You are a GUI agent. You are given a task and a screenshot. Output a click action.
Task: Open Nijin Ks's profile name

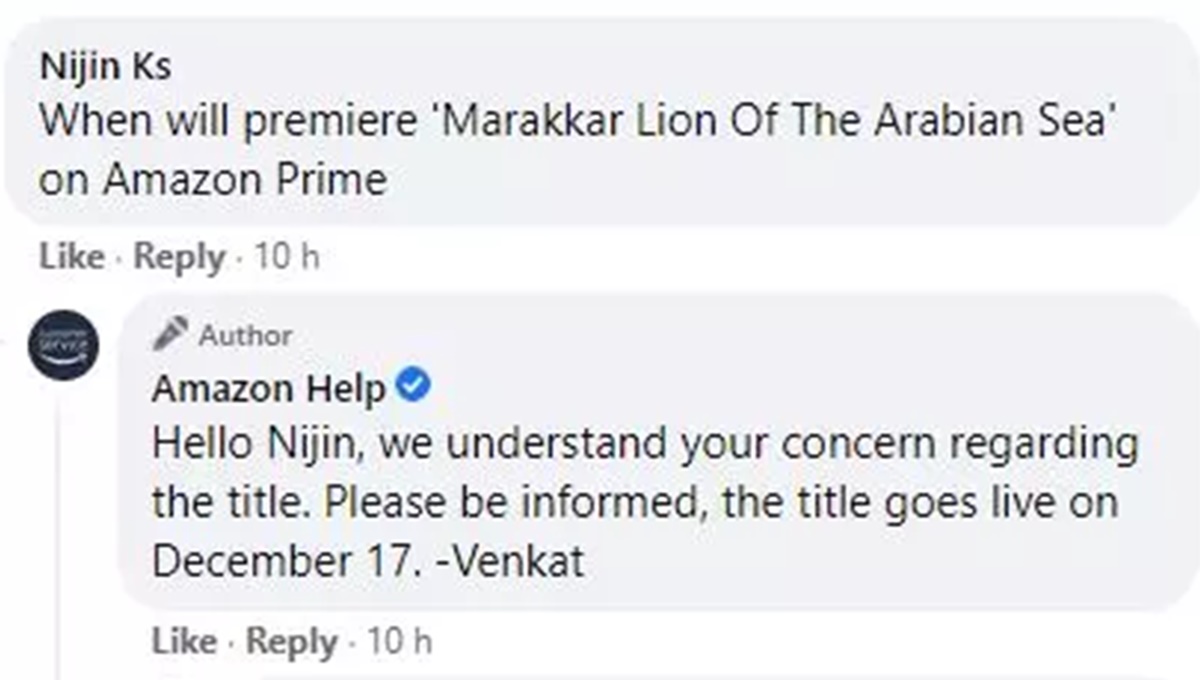pos(105,68)
